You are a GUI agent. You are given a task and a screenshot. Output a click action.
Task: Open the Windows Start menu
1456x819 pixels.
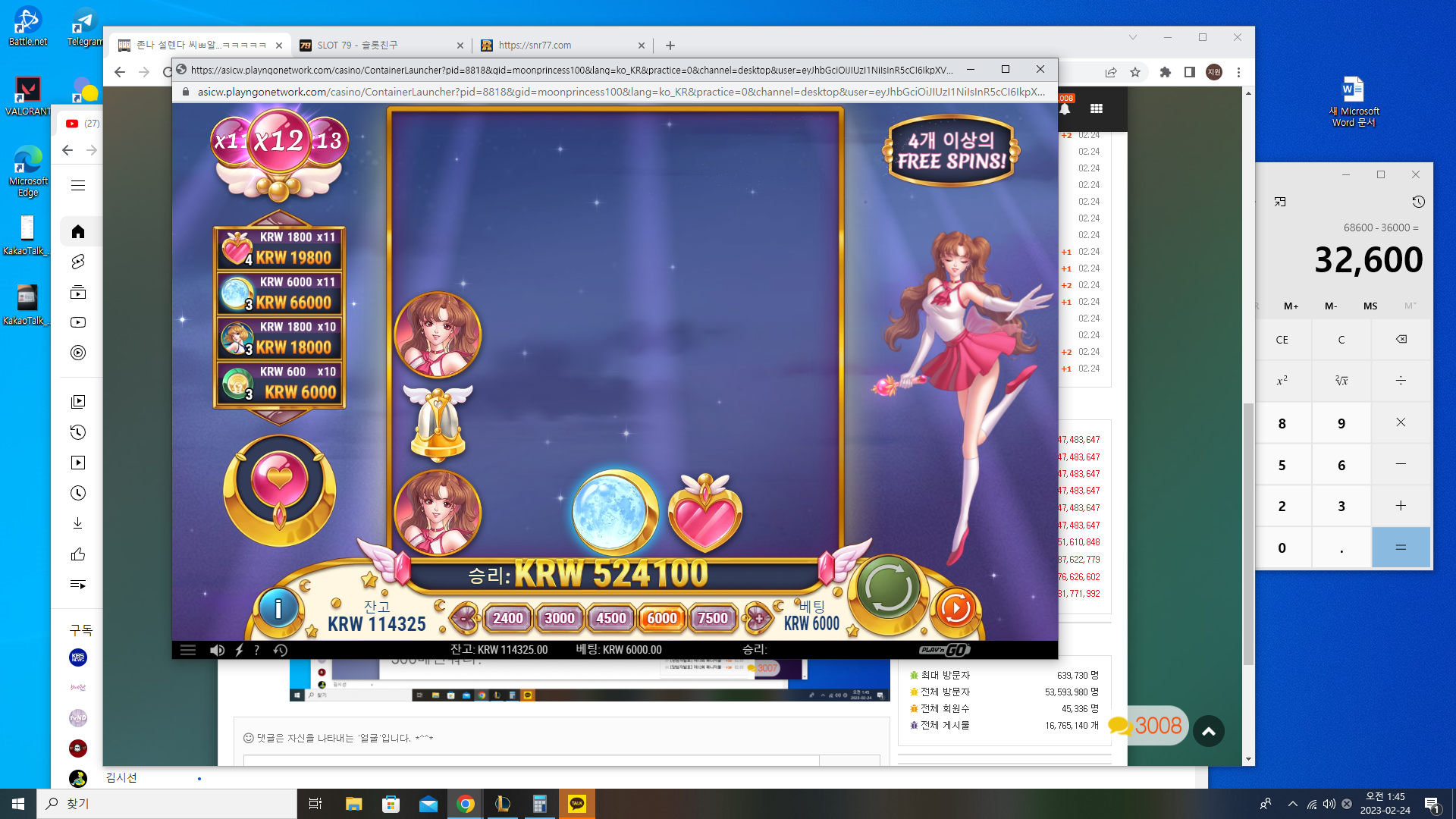tap(18, 804)
